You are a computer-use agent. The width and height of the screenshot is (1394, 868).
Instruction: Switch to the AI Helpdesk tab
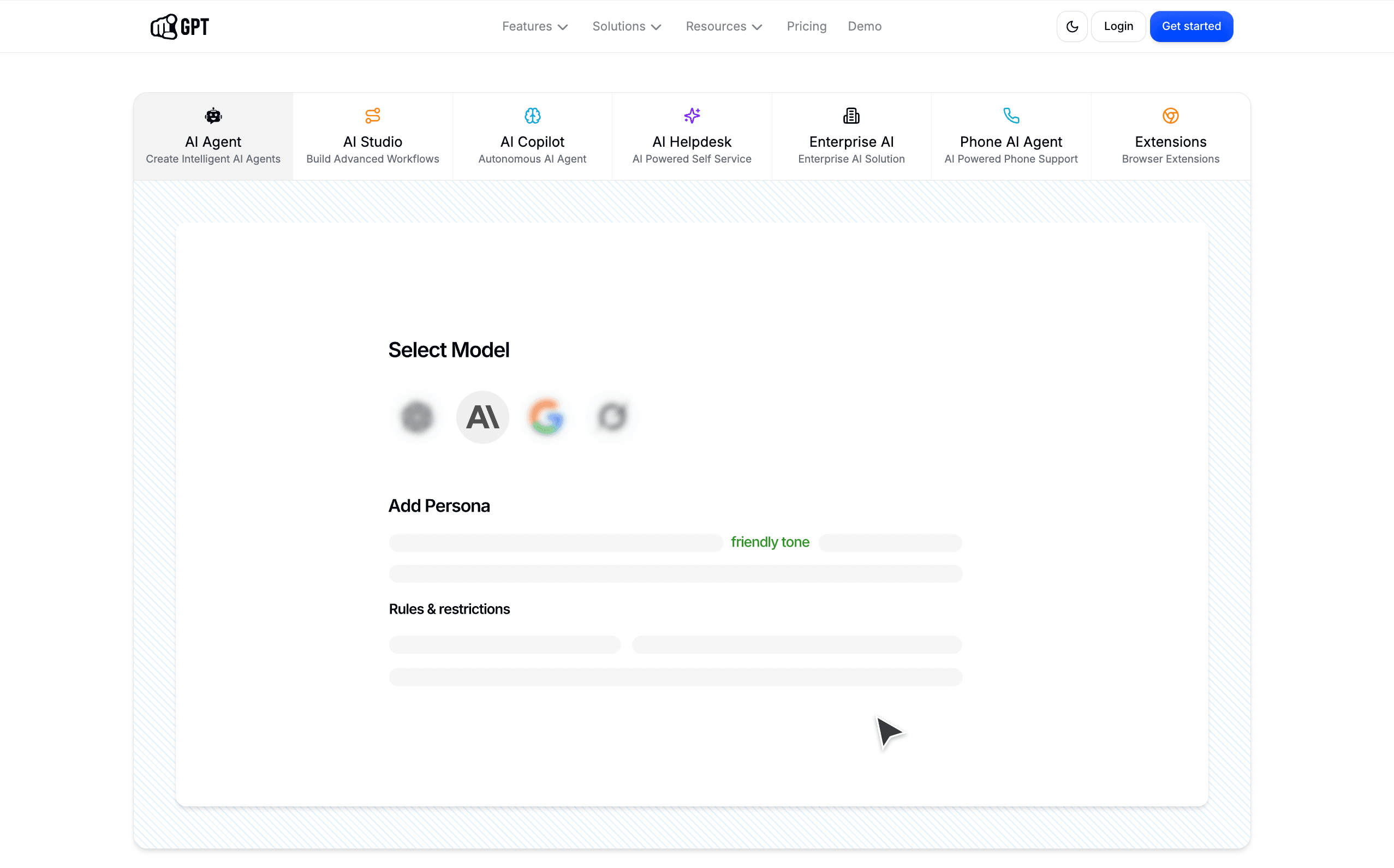click(x=692, y=136)
